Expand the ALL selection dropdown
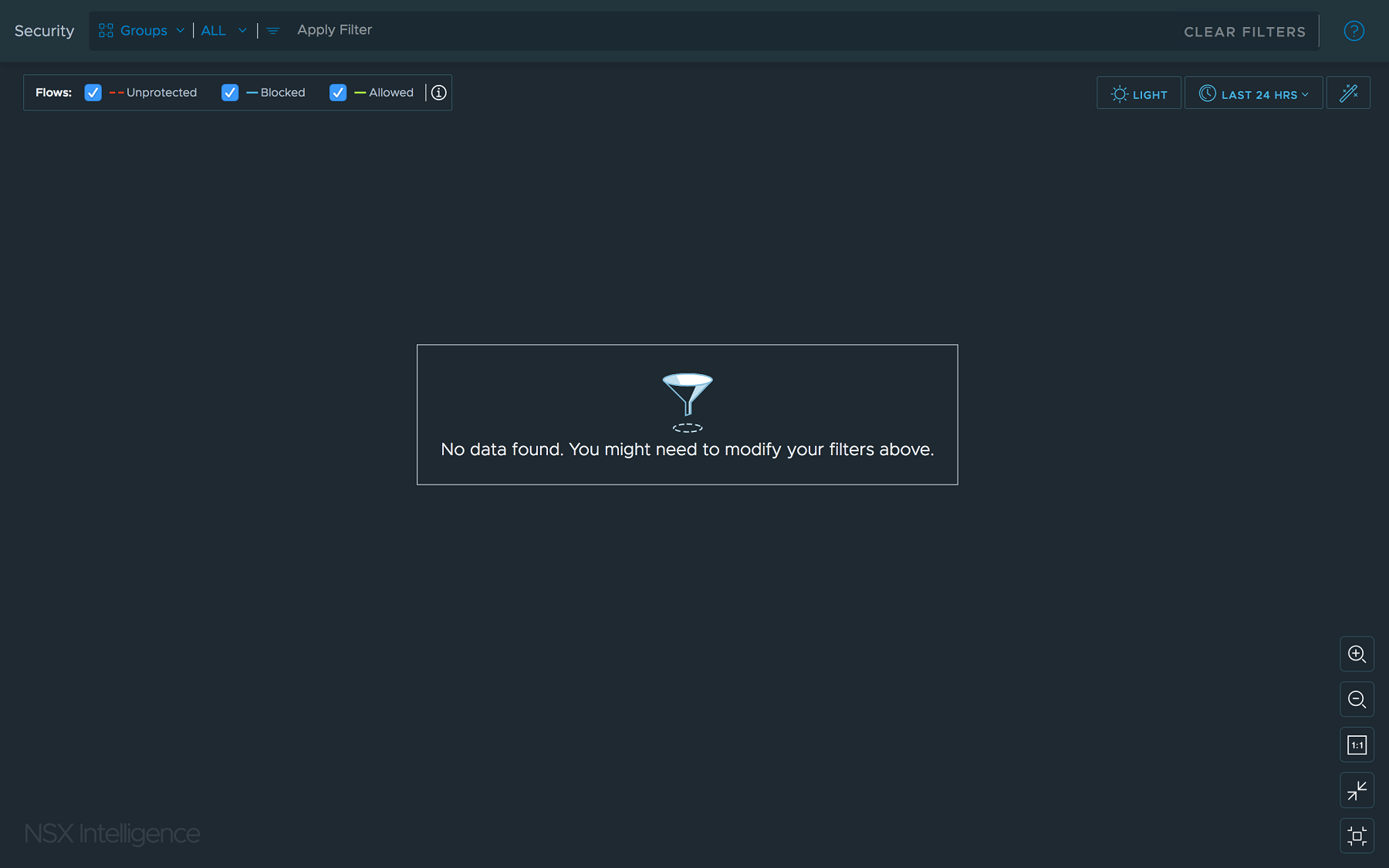The height and width of the screenshot is (868, 1389). tap(224, 30)
